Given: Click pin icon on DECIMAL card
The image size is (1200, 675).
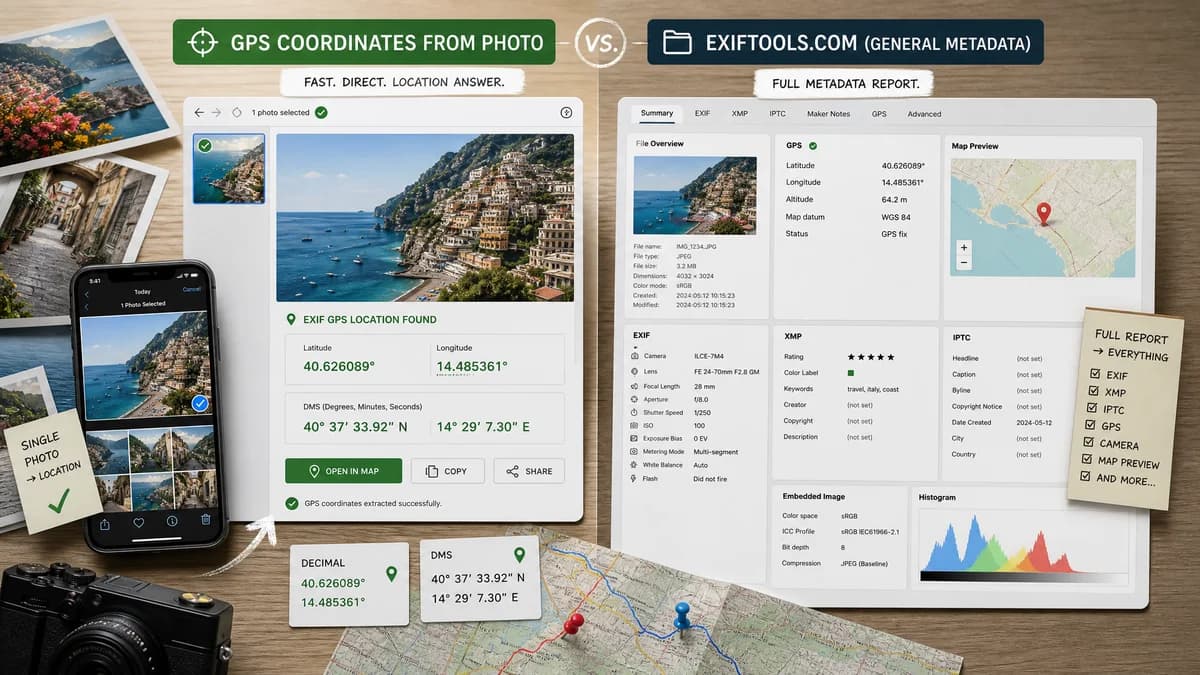Looking at the screenshot, I should [x=391, y=574].
